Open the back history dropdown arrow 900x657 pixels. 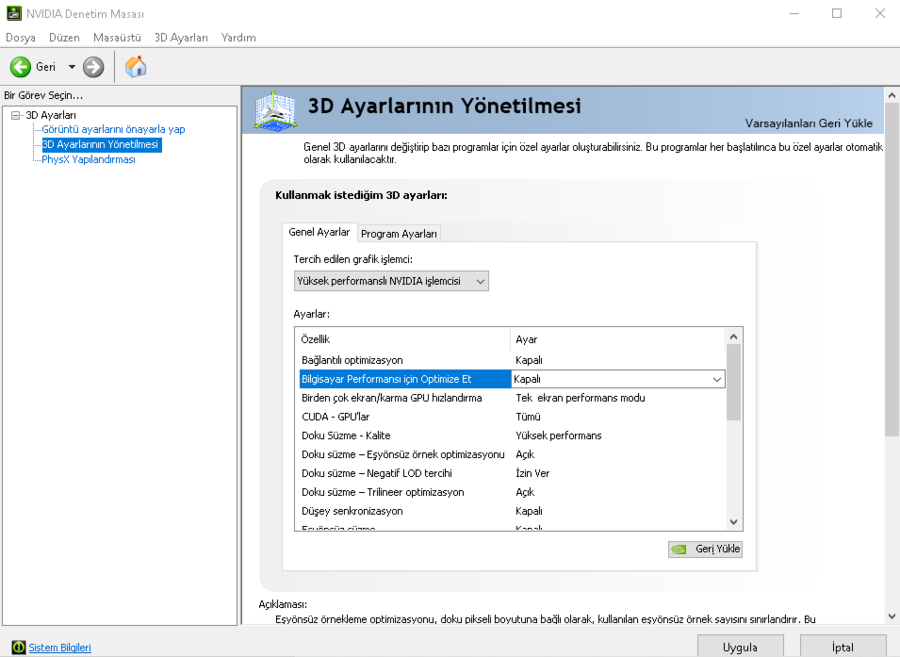pyautogui.click(x=72, y=67)
